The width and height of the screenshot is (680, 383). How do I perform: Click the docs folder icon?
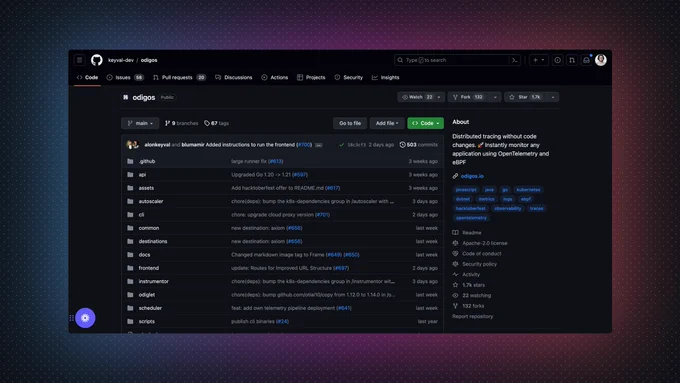click(x=130, y=255)
